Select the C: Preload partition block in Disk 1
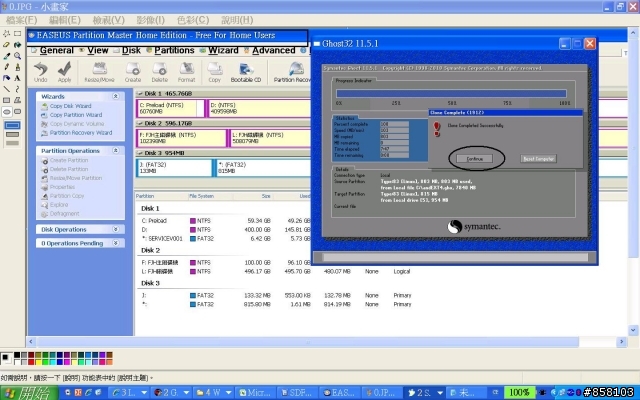The width and height of the screenshot is (640, 400). (x=170, y=108)
